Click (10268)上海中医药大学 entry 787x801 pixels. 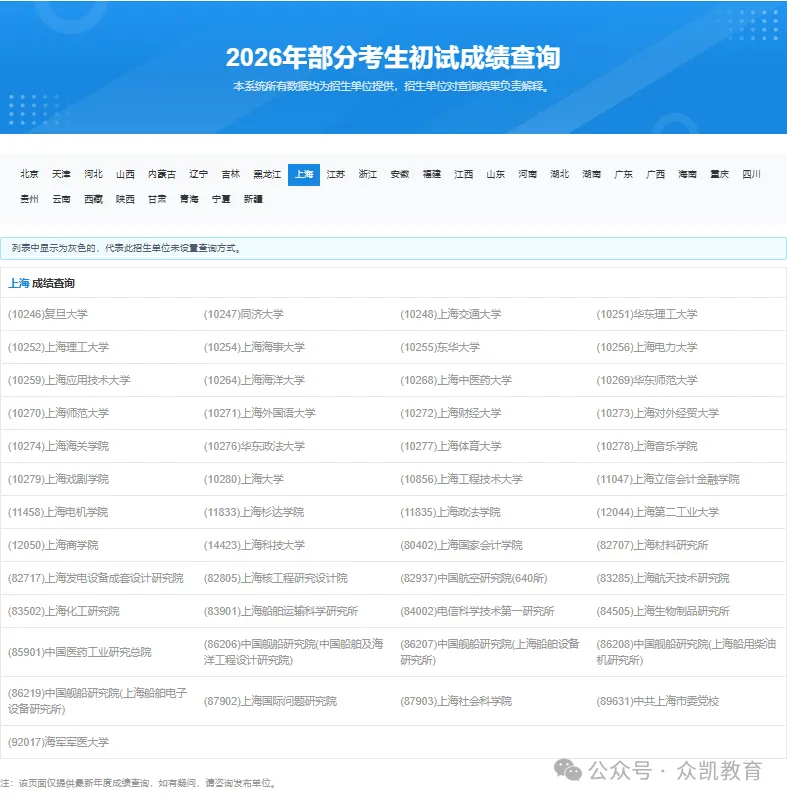[456, 380]
